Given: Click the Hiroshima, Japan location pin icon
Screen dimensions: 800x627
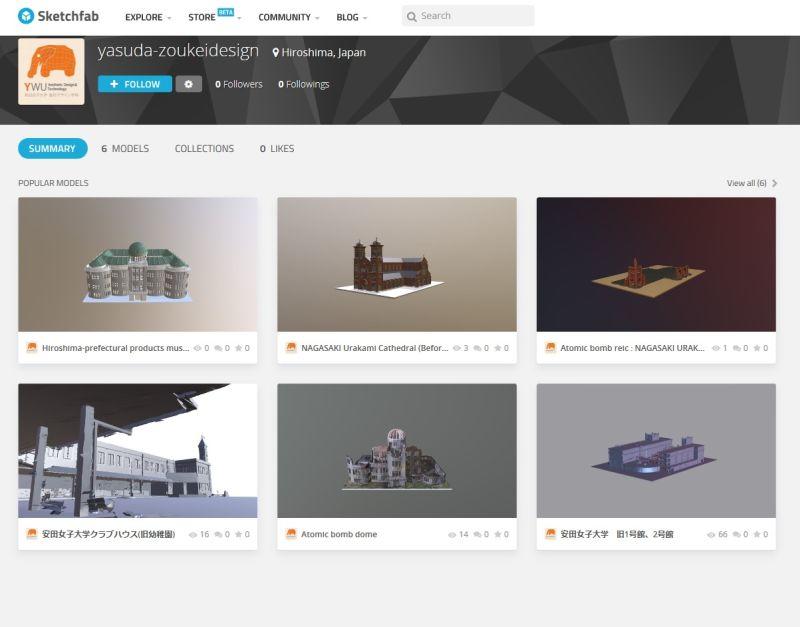Looking at the screenshot, I should click(276, 53).
